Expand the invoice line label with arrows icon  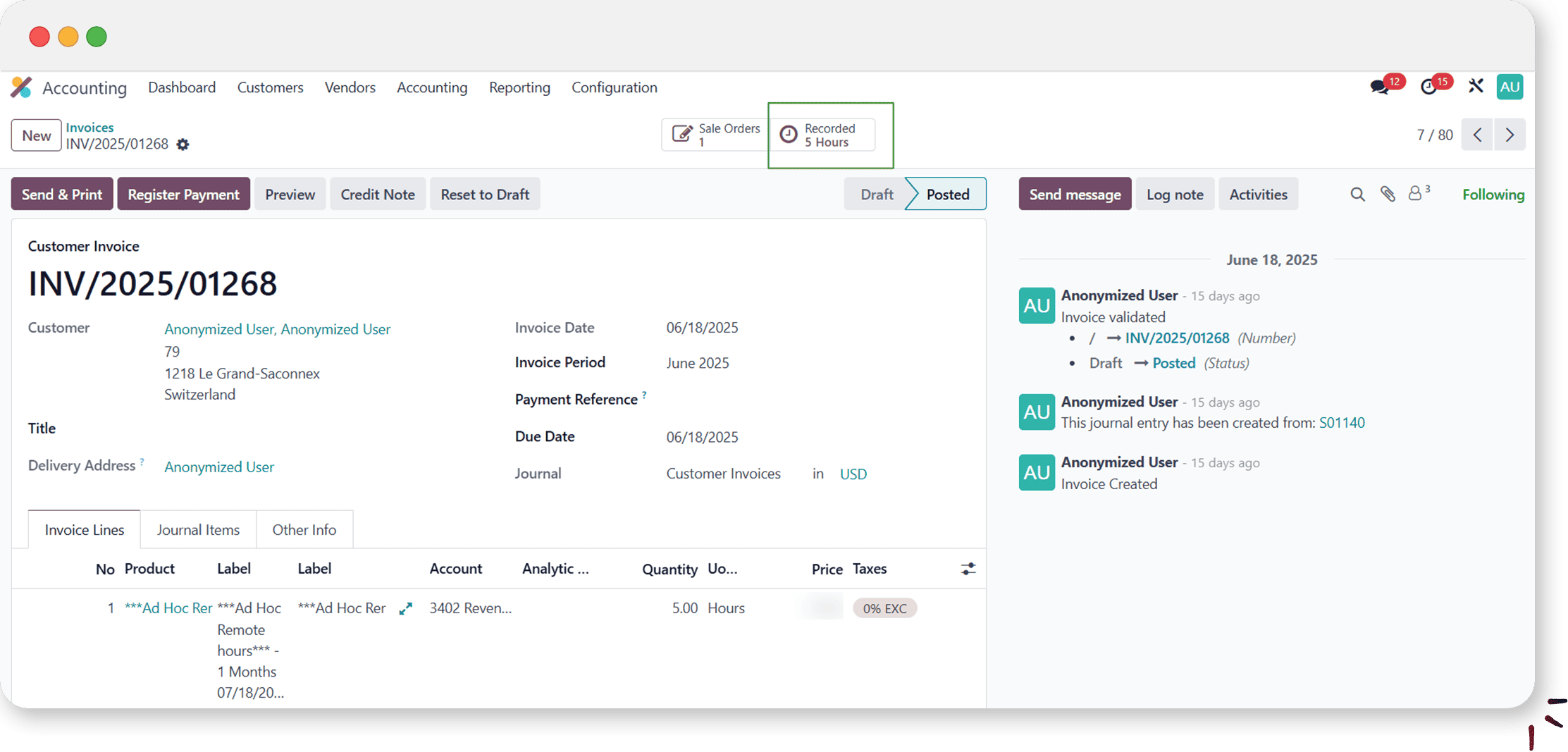[x=405, y=609]
